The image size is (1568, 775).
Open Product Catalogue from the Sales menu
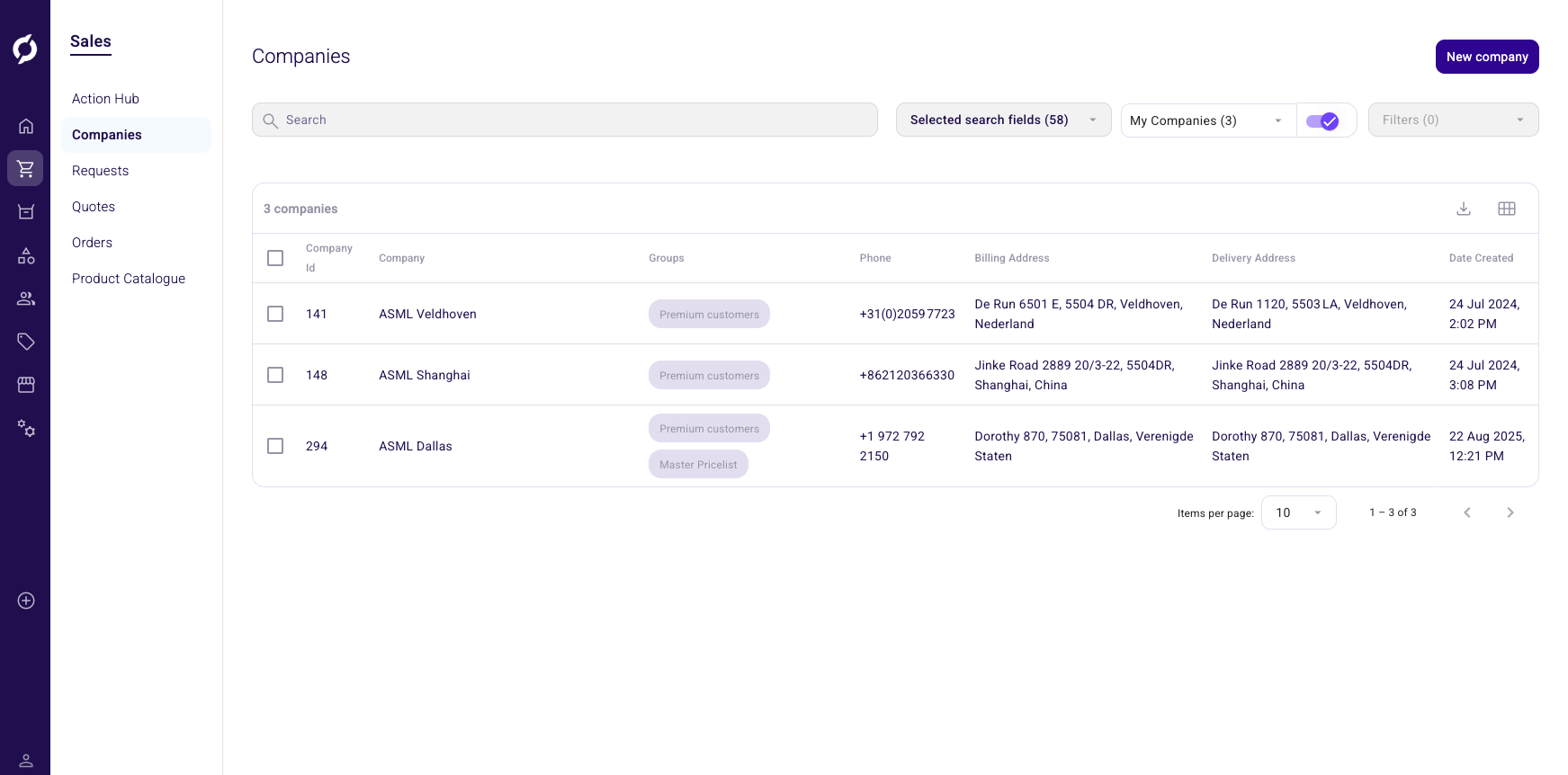point(129,279)
